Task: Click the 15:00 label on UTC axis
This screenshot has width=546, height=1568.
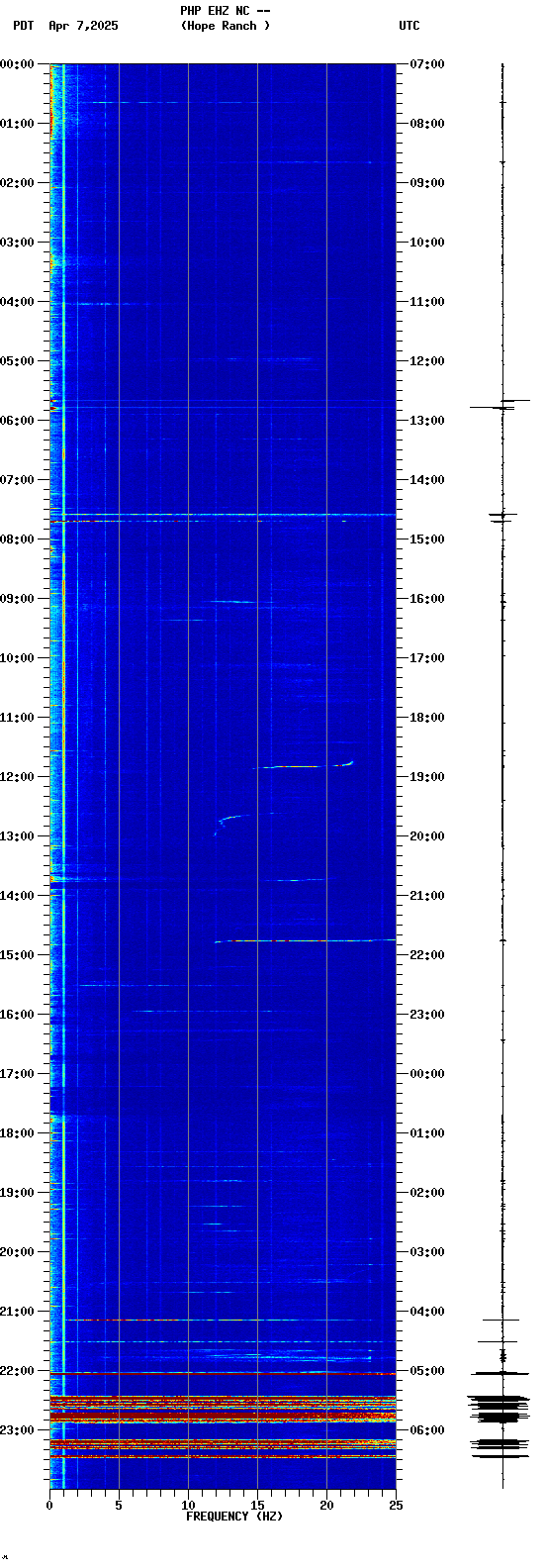Action: click(427, 539)
